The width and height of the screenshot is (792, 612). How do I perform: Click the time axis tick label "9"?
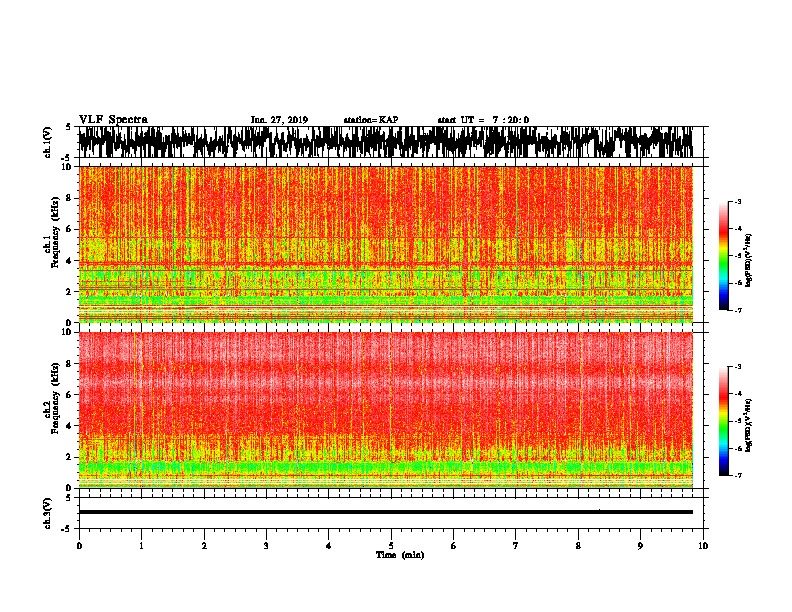pos(640,546)
